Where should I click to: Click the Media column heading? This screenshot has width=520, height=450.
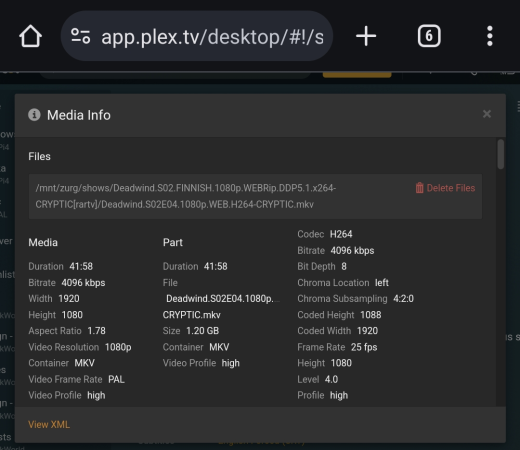(x=43, y=242)
